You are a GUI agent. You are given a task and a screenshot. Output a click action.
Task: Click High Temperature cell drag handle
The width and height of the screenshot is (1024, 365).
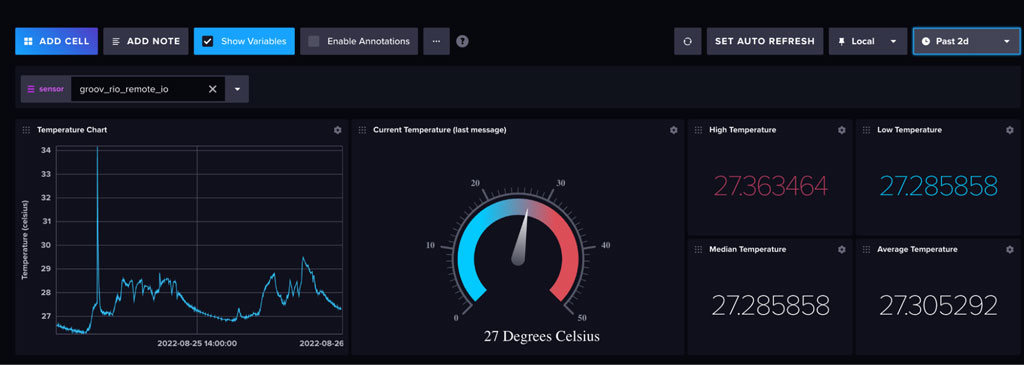click(x=699, y=130)
